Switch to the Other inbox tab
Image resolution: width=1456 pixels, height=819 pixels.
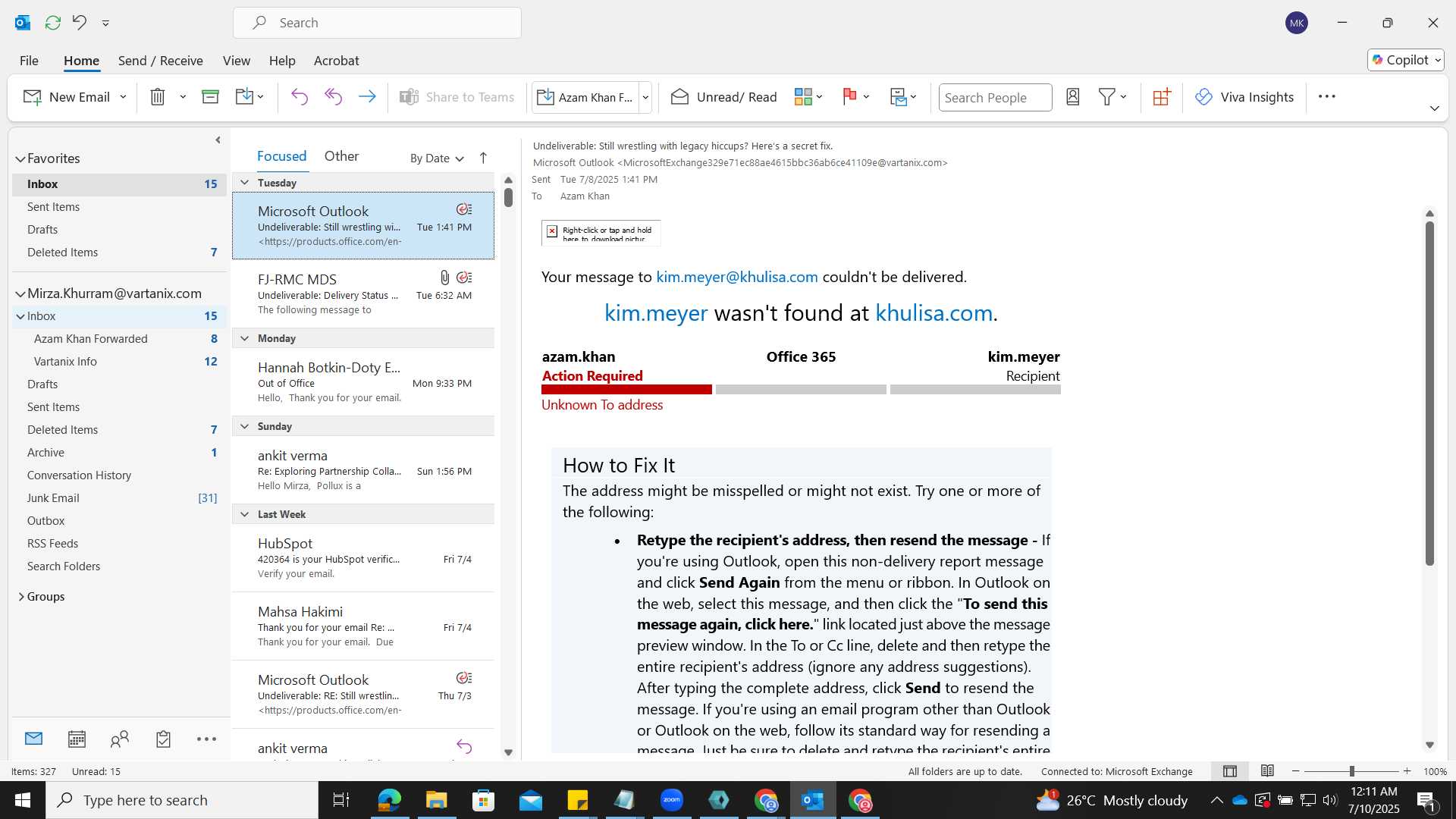(341, 156)
